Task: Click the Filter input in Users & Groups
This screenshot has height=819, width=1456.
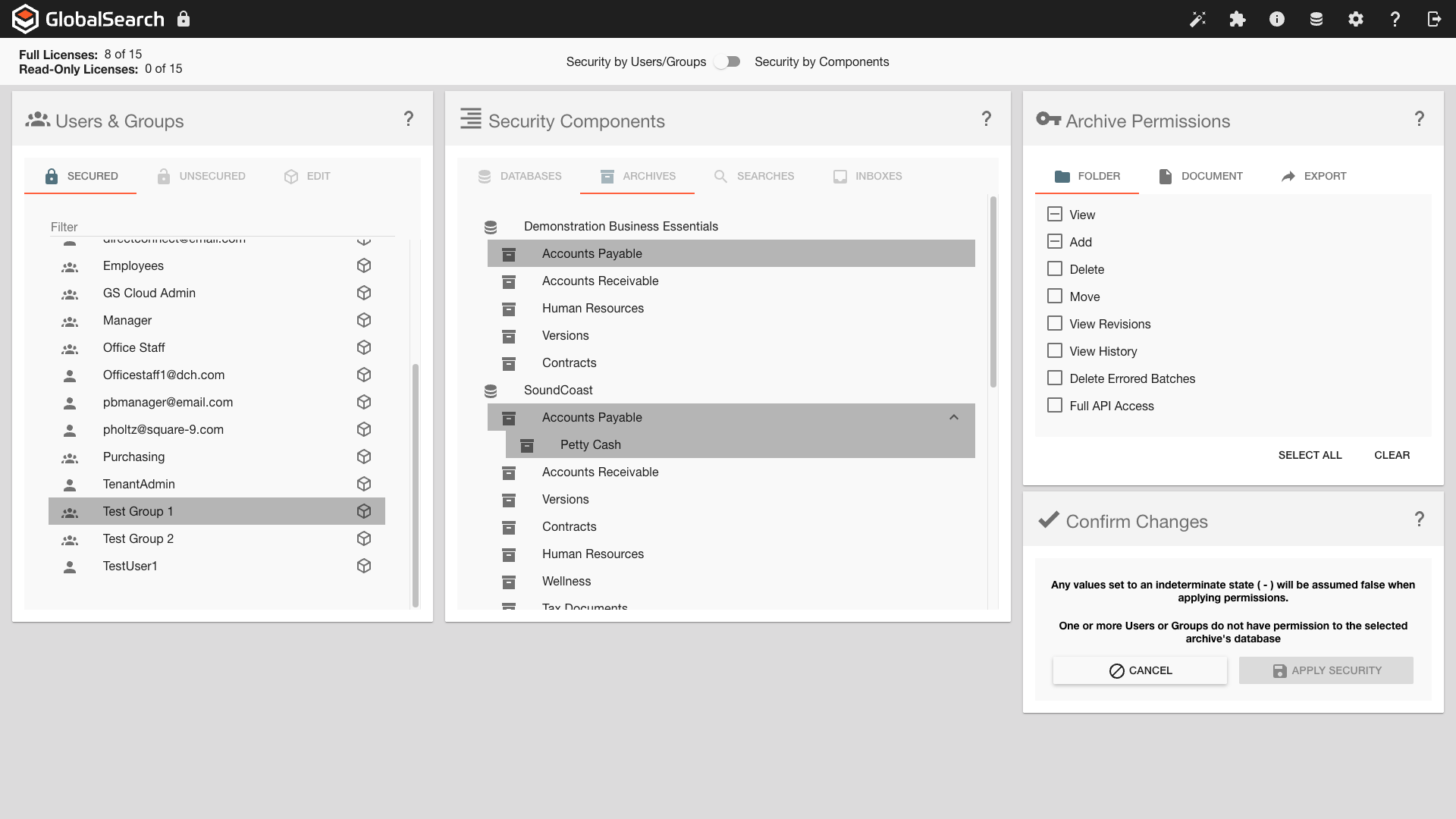Action: tap(220, 227)
